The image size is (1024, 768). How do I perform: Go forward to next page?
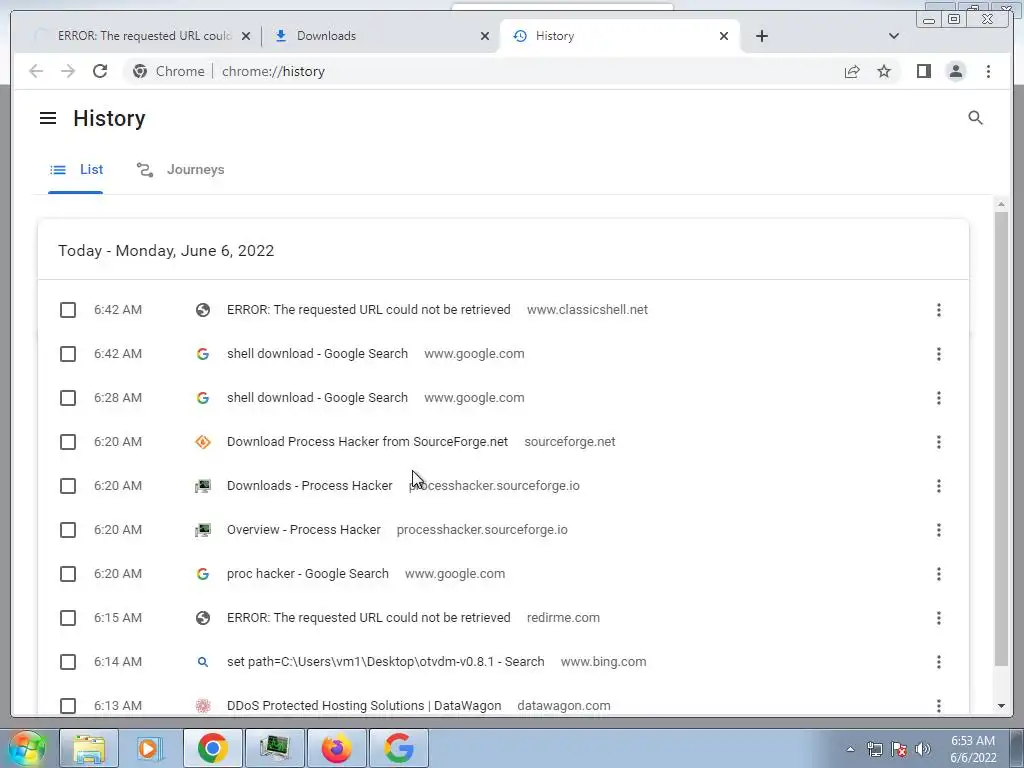[68, 71]
